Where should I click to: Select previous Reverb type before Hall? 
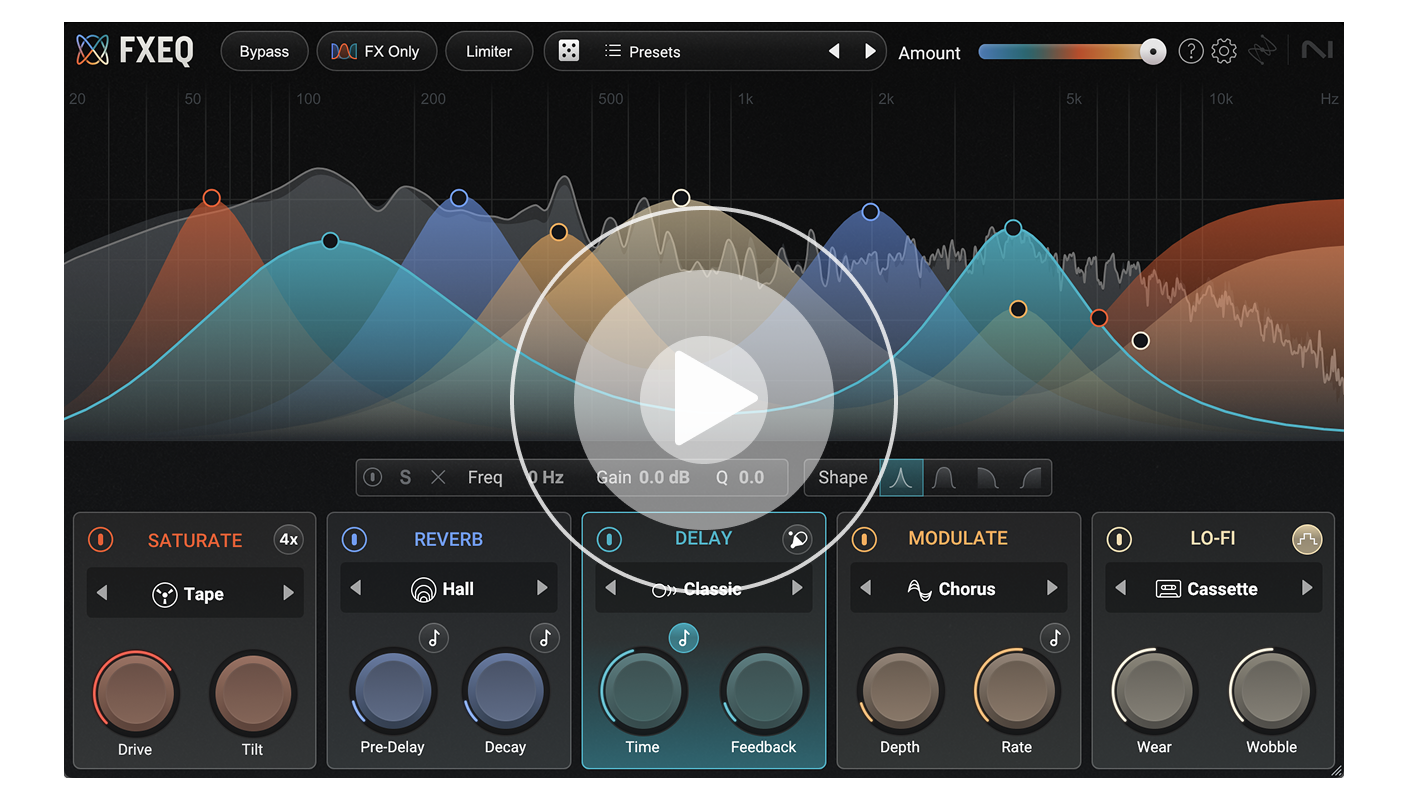[356, 588]
